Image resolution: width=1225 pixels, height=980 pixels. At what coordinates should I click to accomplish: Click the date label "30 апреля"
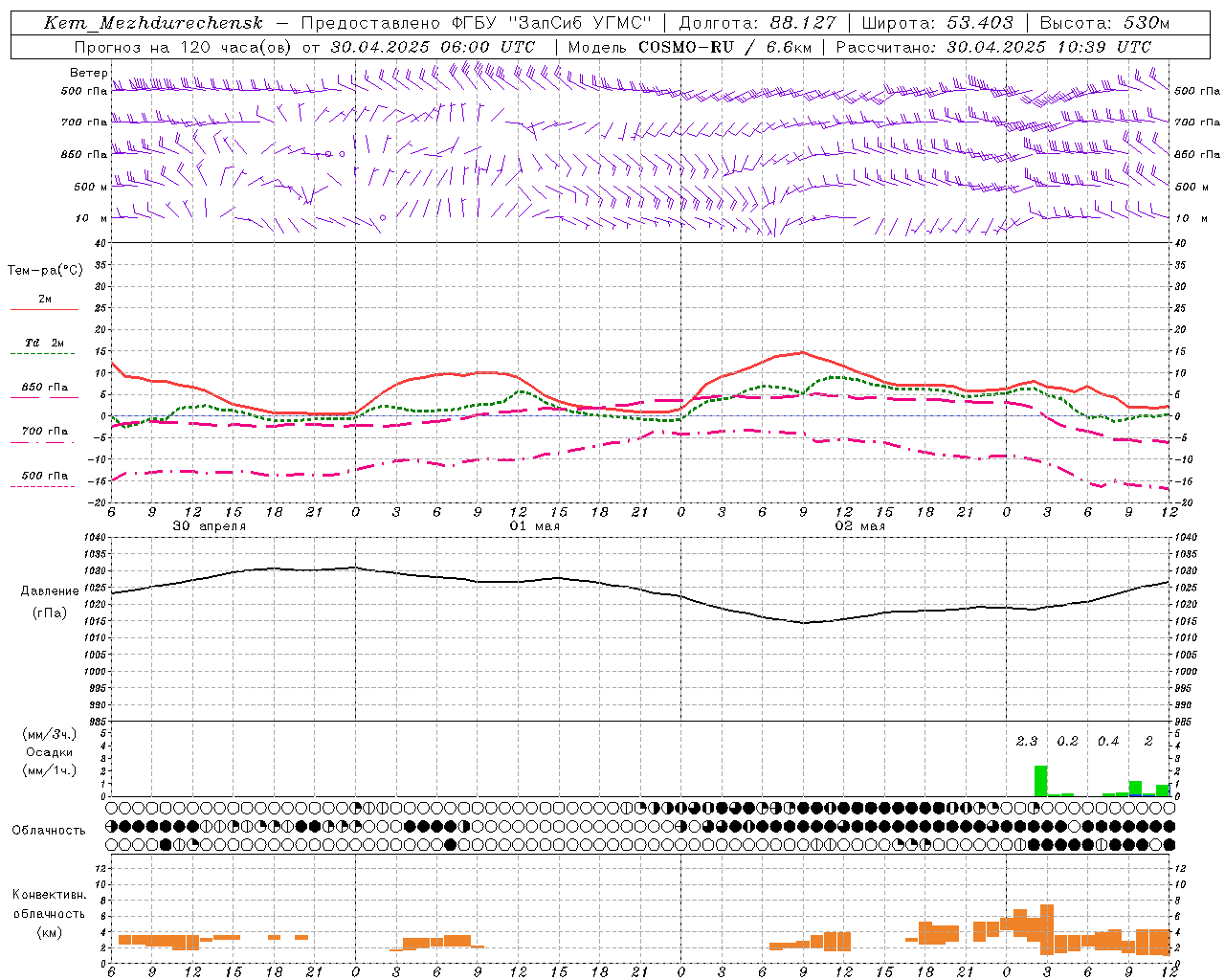pos(209,526)
